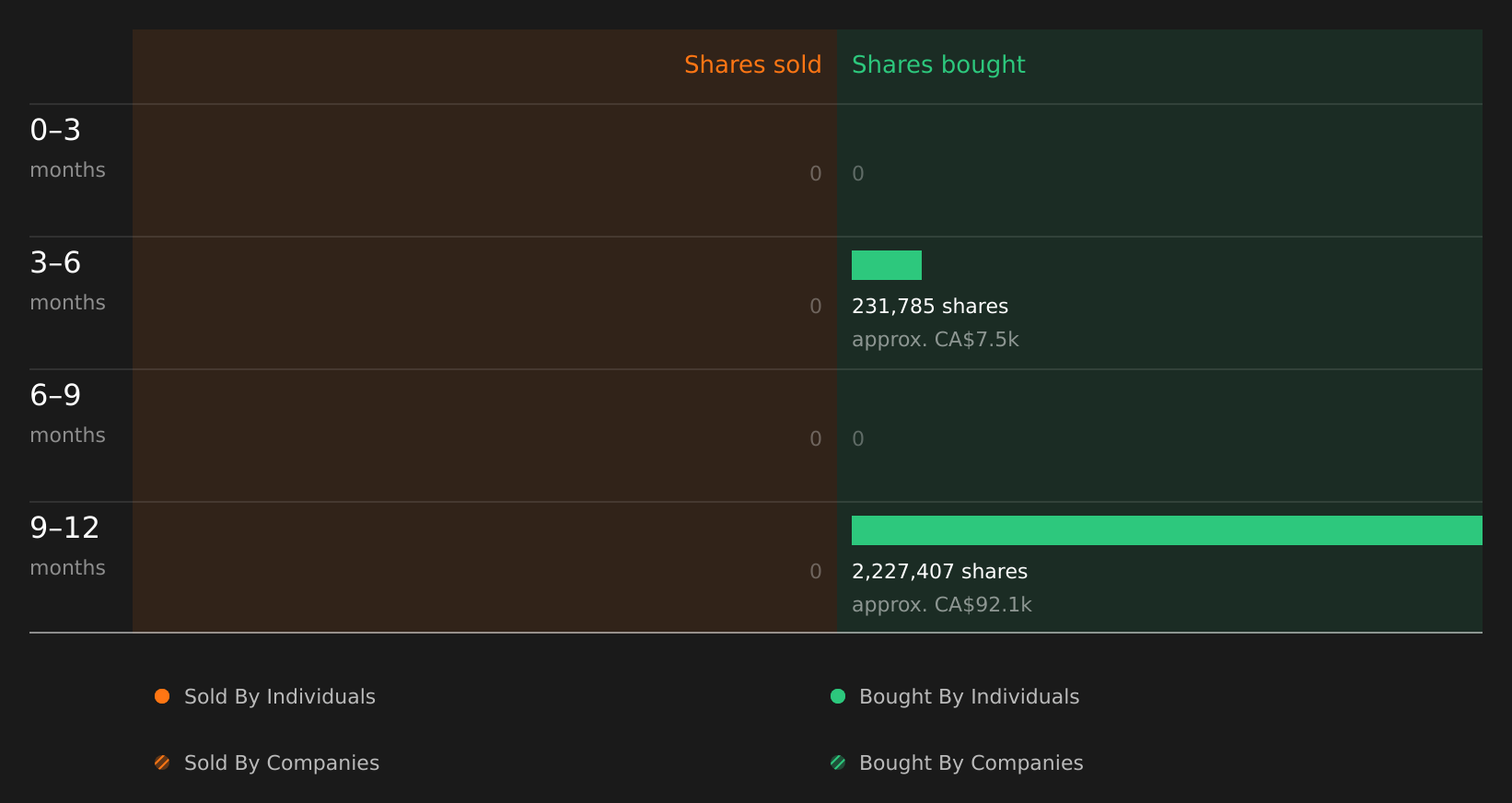This screenshot has height=803, width=1512.
Task: Click shares sold zero in 3–6 months row
Action: pos(816,307)
